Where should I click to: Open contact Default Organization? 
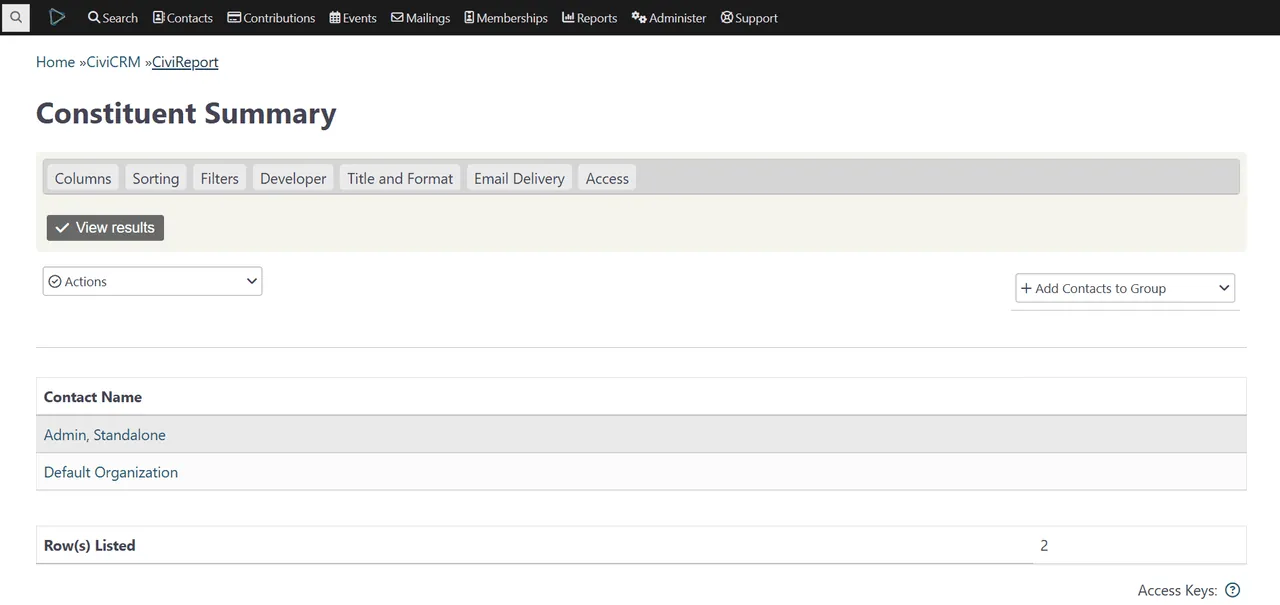coord(111,472)
